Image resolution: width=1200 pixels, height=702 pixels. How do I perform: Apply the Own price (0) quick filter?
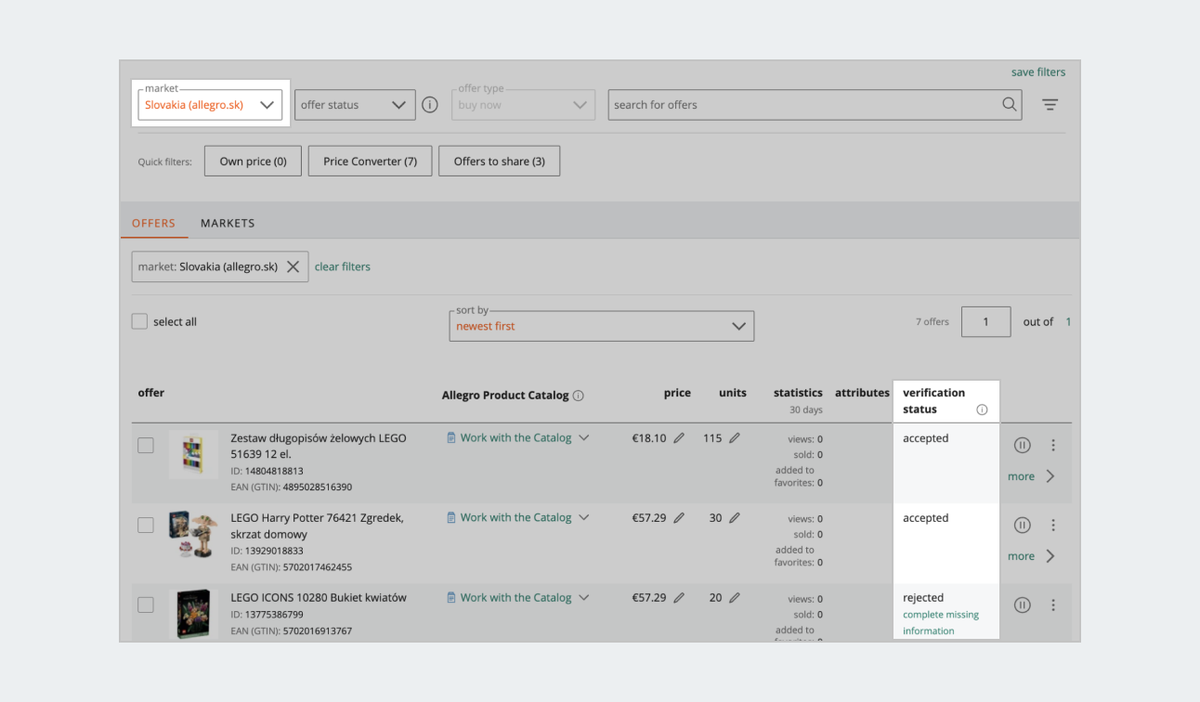point(253,161)
